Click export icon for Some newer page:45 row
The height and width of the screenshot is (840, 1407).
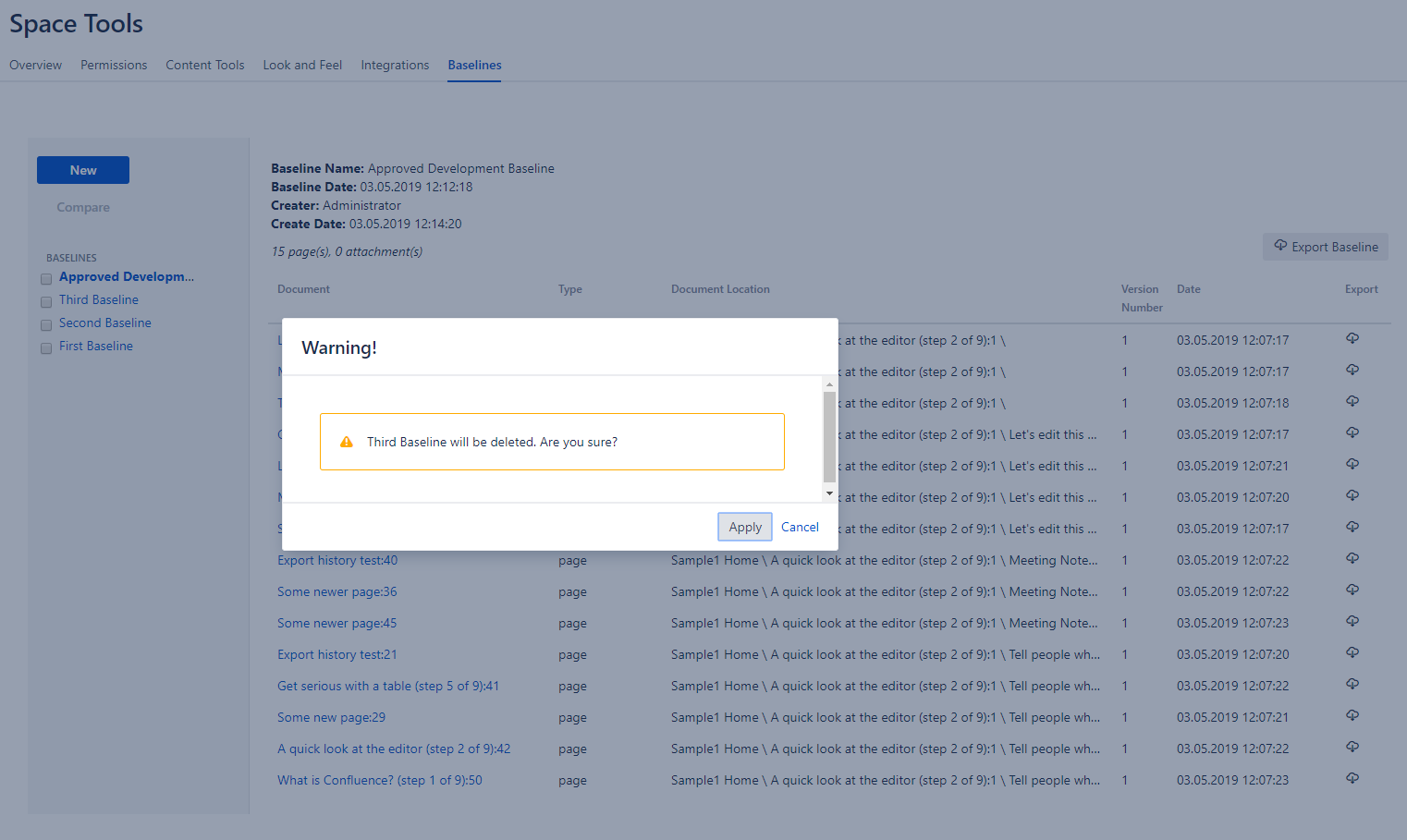[x=1352, y=621]
